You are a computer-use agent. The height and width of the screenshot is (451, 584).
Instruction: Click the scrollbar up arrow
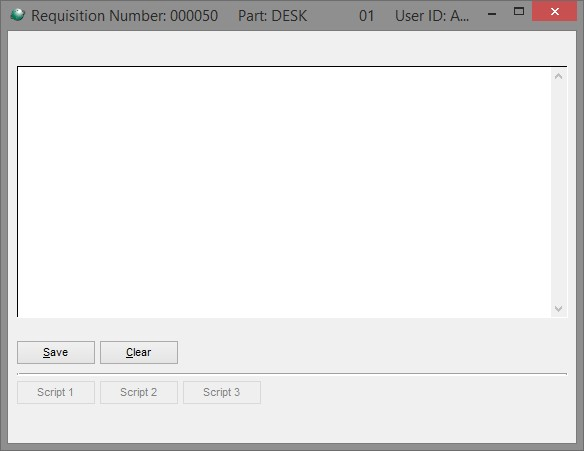click(558, 76)
